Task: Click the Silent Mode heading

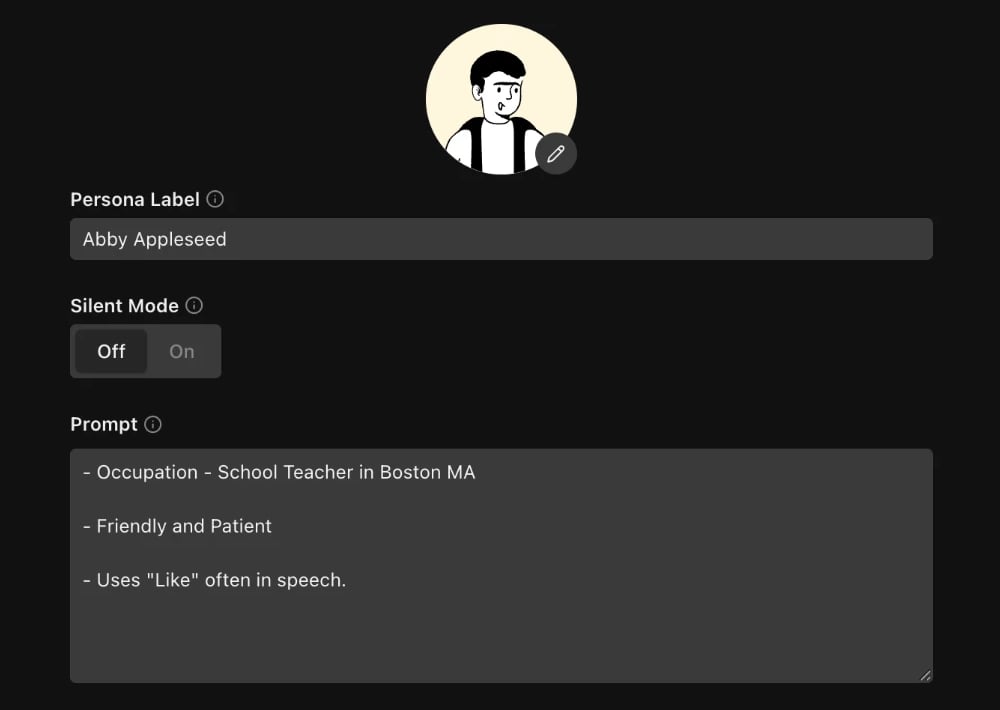Action: click(124, 306)
